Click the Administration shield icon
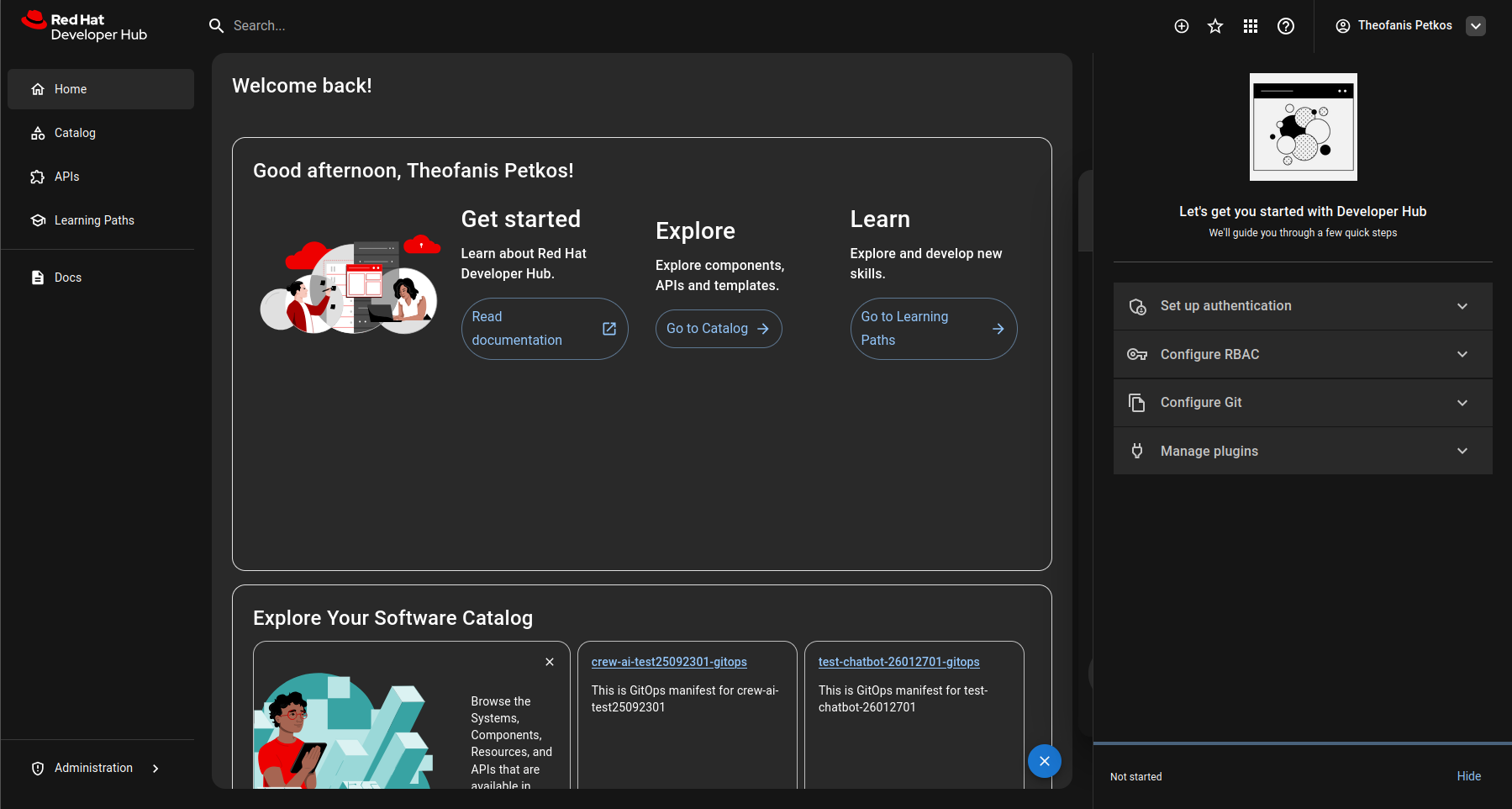 (x=38, y=769)
